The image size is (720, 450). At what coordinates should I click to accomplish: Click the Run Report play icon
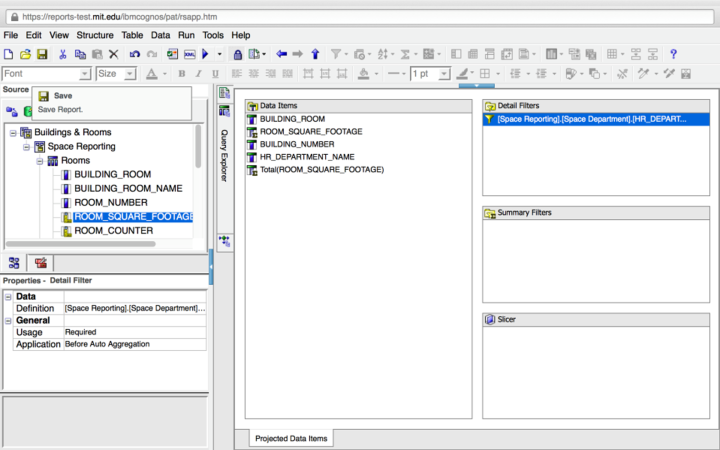click(205, 54)
